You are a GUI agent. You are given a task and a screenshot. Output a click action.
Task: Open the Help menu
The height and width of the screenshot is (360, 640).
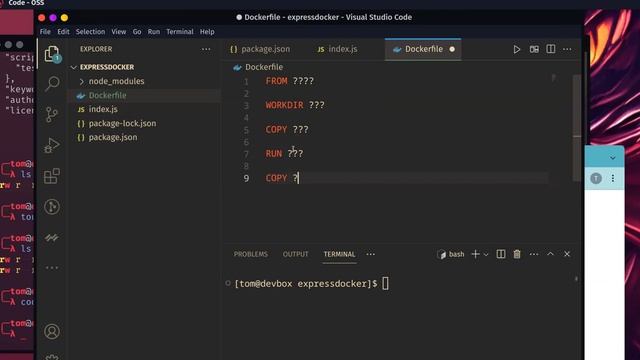click(207, 32)
